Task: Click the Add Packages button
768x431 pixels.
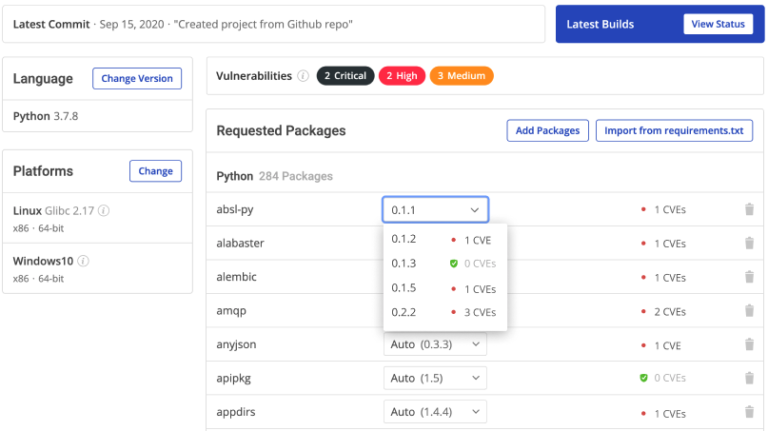Action: tap(547, 131)
